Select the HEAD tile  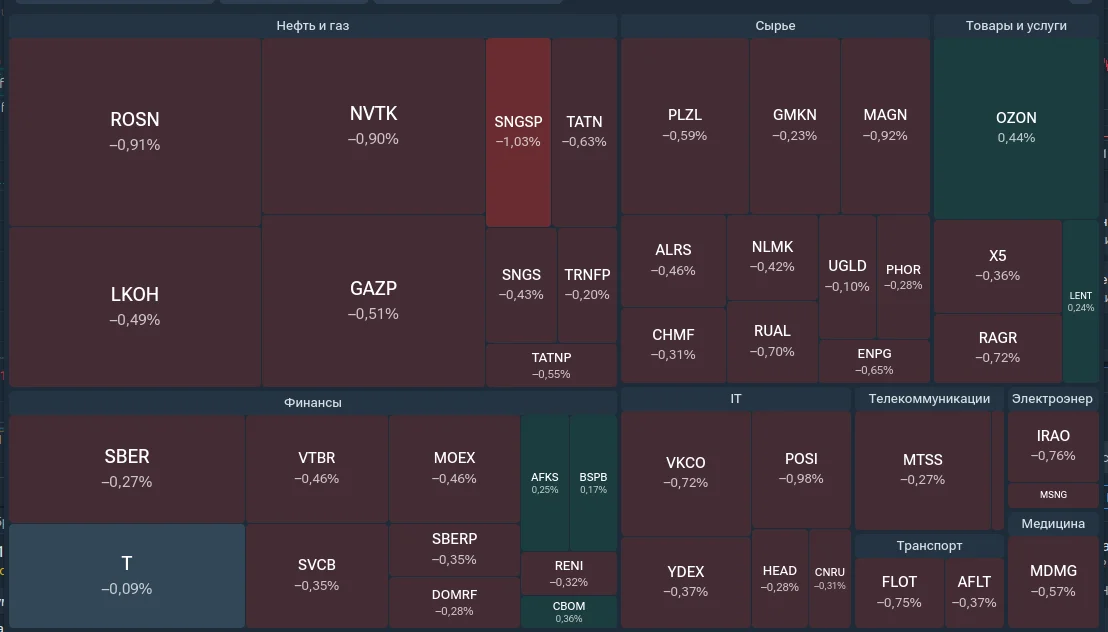tap(780, 578)
